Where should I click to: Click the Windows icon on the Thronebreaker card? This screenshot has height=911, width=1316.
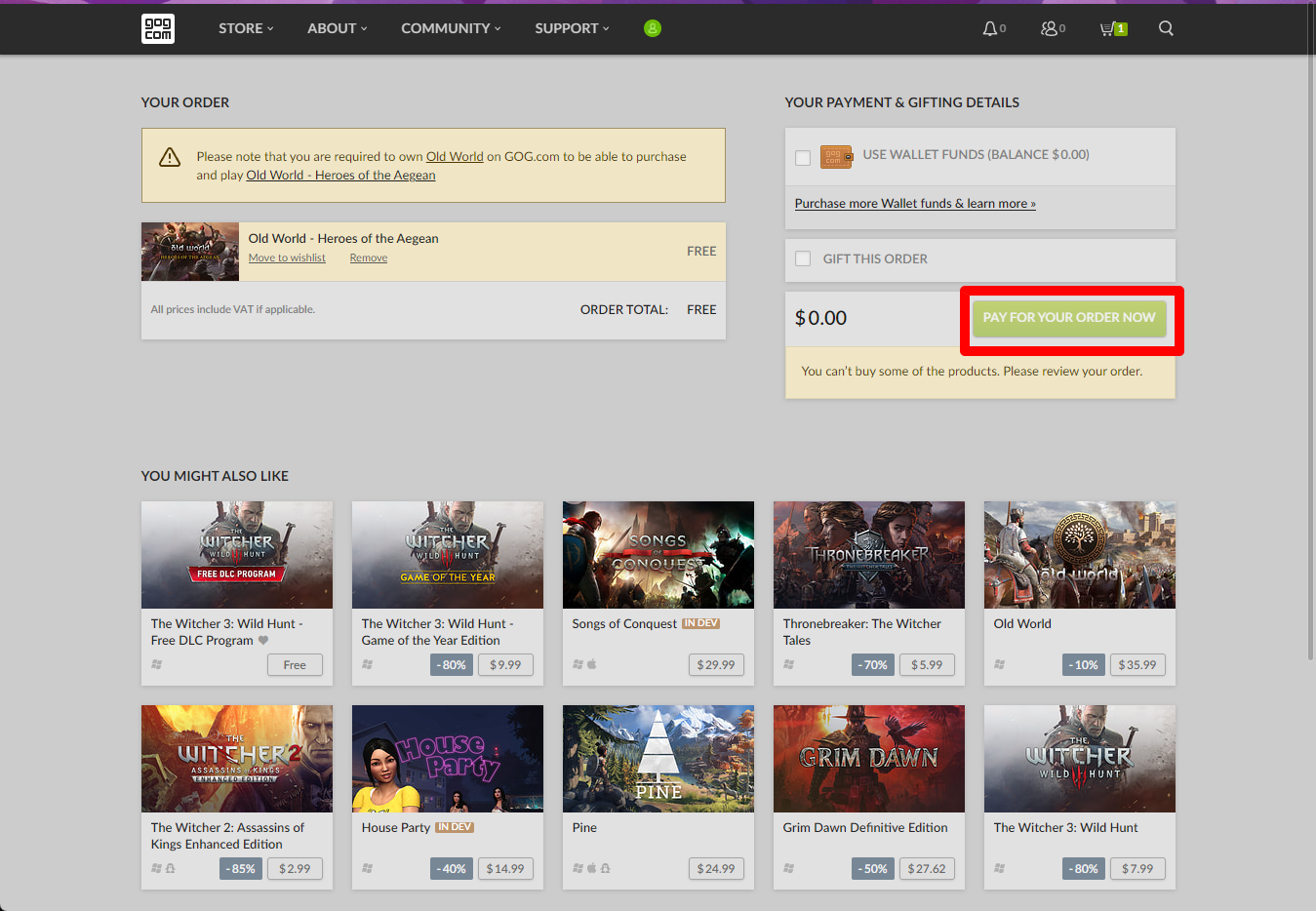tap(788, 664)
